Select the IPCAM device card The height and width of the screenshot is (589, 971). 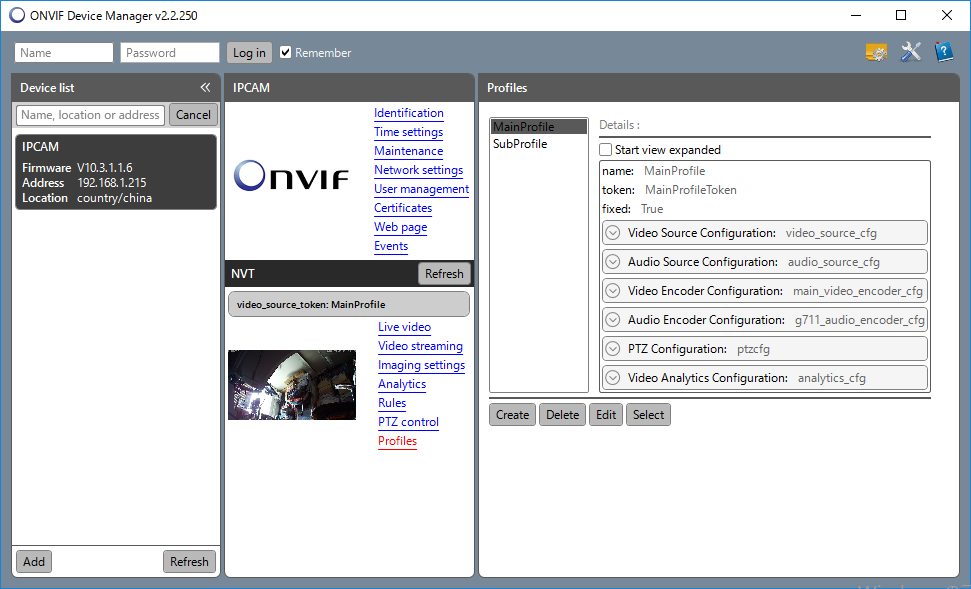pos(116,172)
